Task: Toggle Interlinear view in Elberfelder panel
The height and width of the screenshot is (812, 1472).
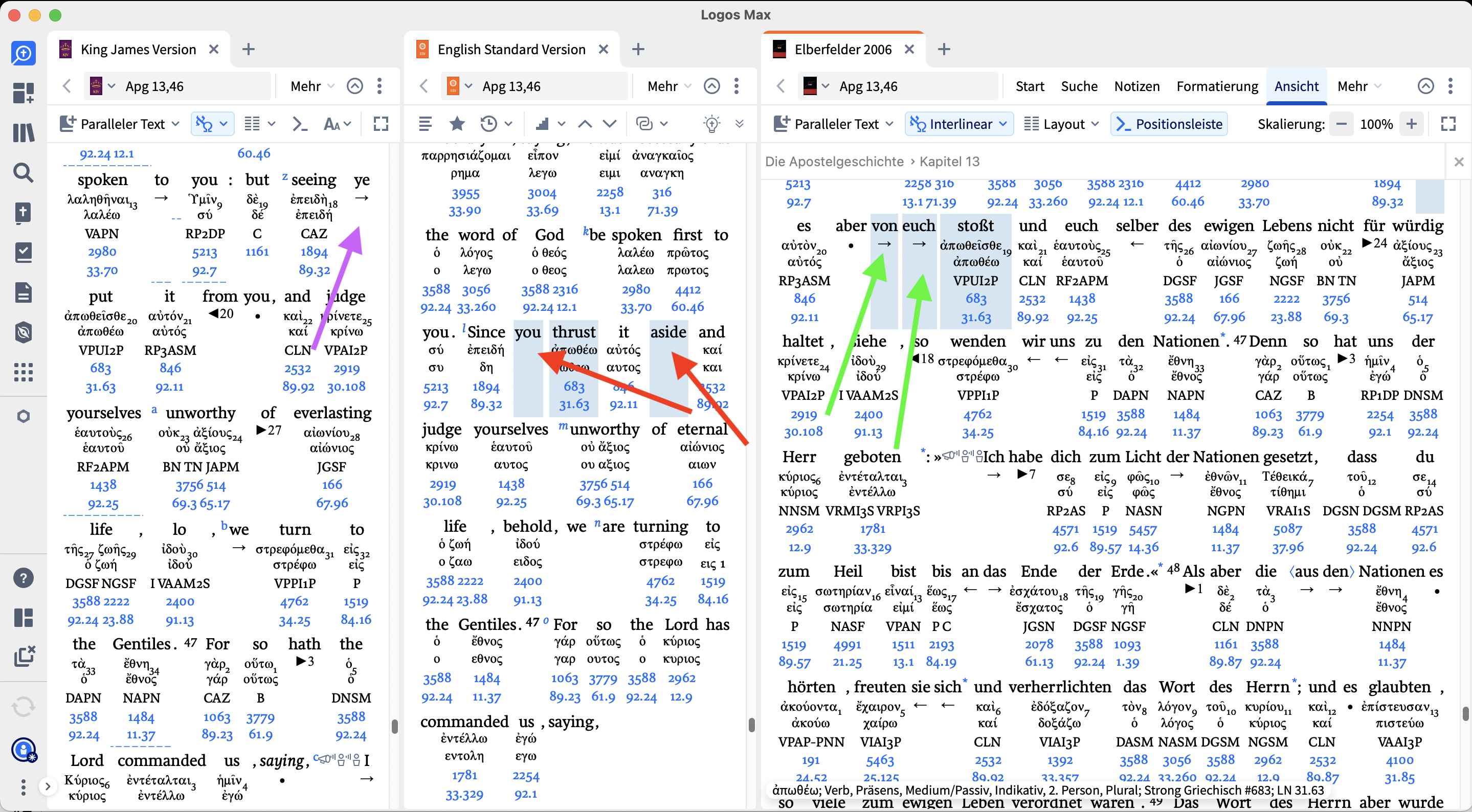Action: (x=959, y=124)
